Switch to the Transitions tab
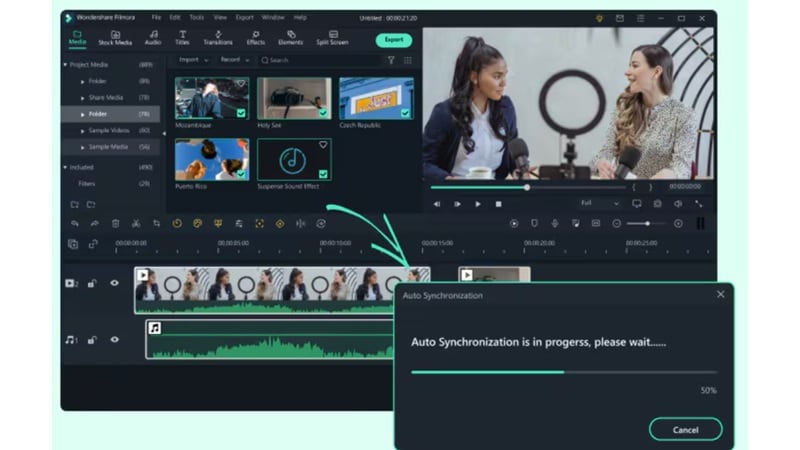 pos(218,38)
